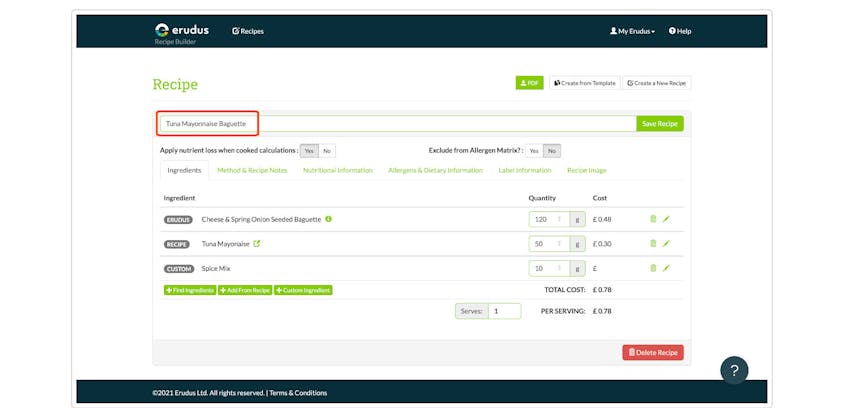Set Exclude from Allergen Matrix to Yes
The width and height of the screenshot is (850, 408).
click(534, 151)
